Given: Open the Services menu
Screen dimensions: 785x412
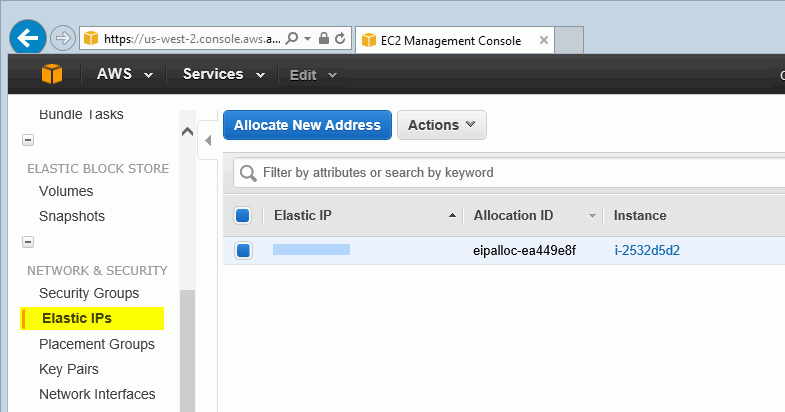Looking at the screenshot, I should pyautogui.click(x=224, y=74).
